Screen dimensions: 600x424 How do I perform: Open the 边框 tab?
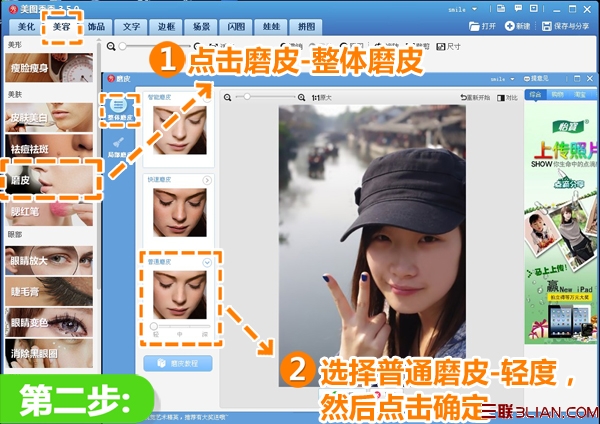click(166, 27)
